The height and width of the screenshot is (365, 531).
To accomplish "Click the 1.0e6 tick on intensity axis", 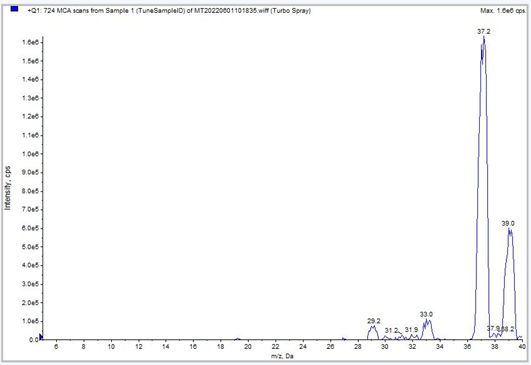I will (30, 154).
